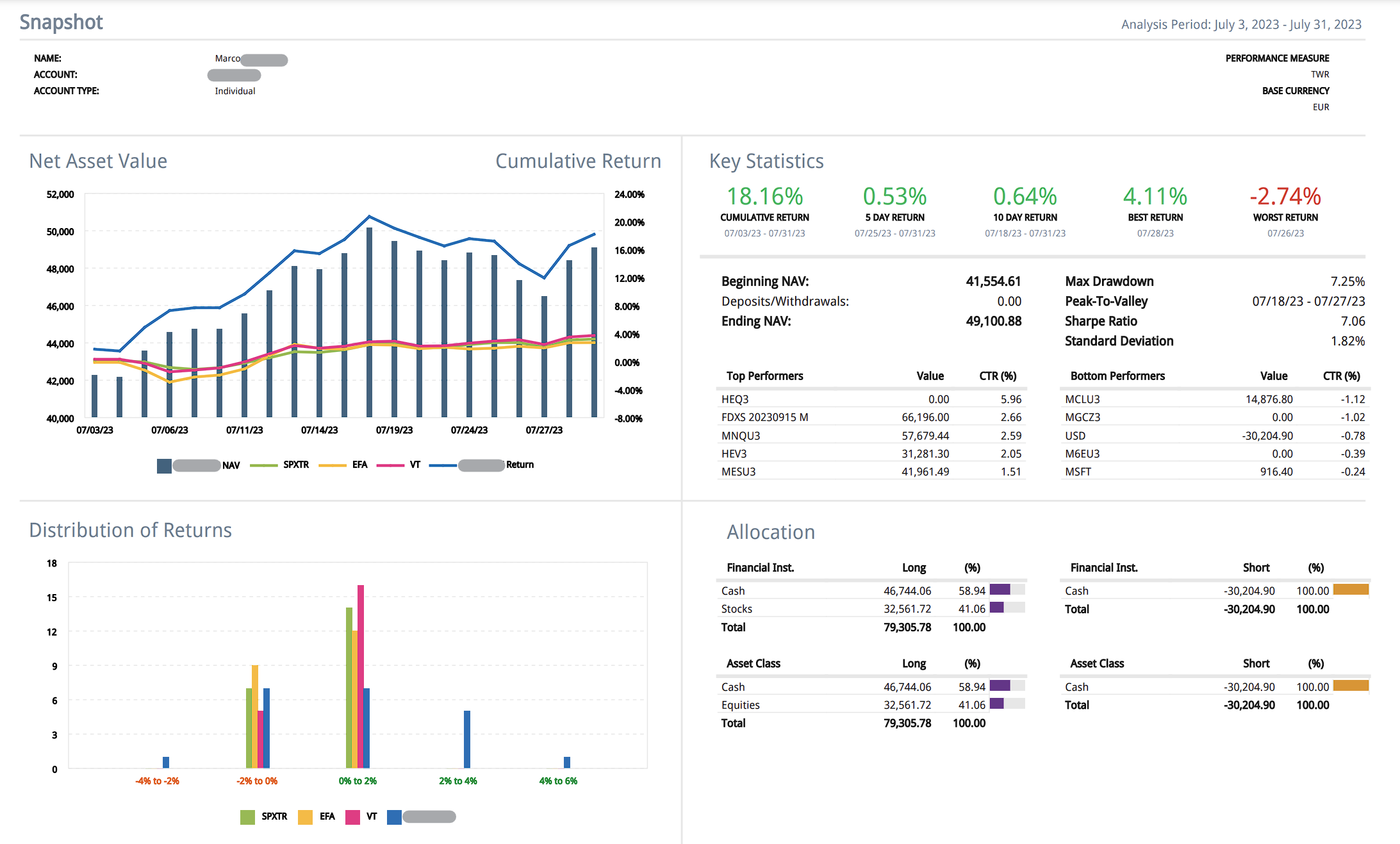Image resolution: width=1400 pixels, height=844 pixels.
Task: Click the VT pink legend line marker
Action: (x=390, y=465)
